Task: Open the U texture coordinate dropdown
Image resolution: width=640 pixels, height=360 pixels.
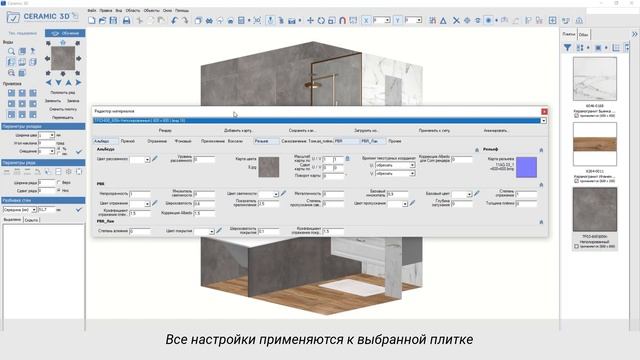Action: point(412,165)
